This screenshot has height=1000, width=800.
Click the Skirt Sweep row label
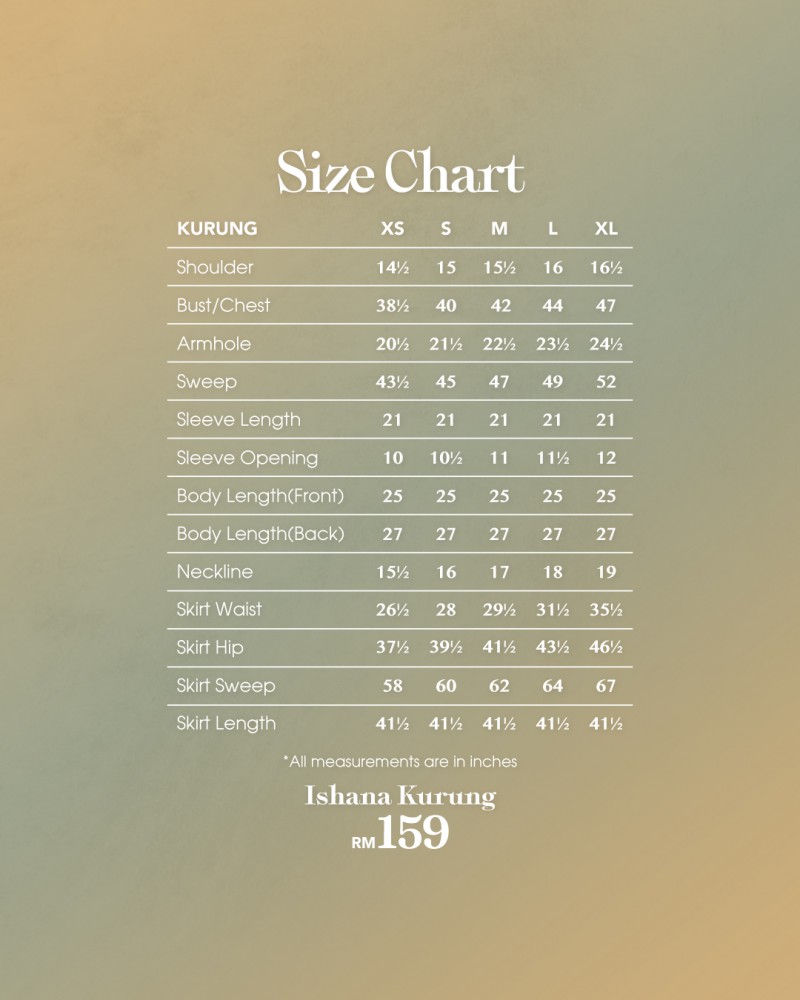226,686
